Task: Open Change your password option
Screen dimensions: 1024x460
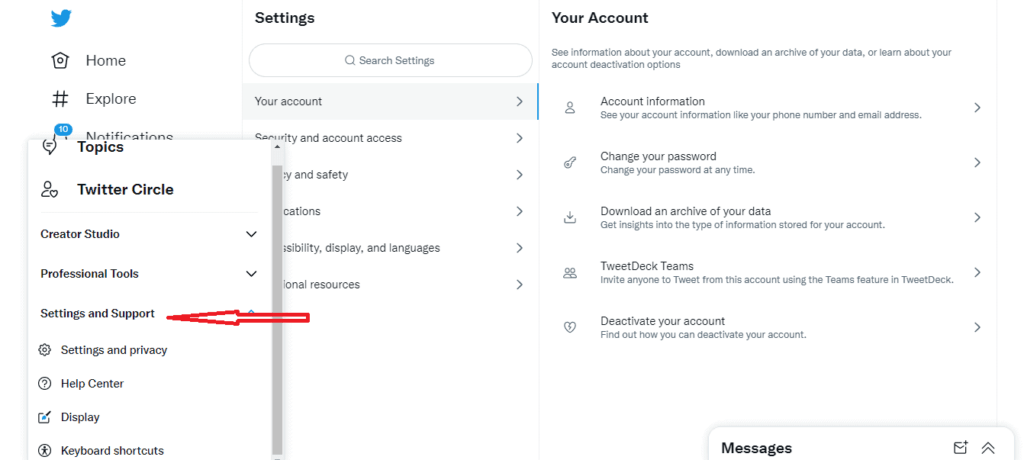Action: [768, 163]
